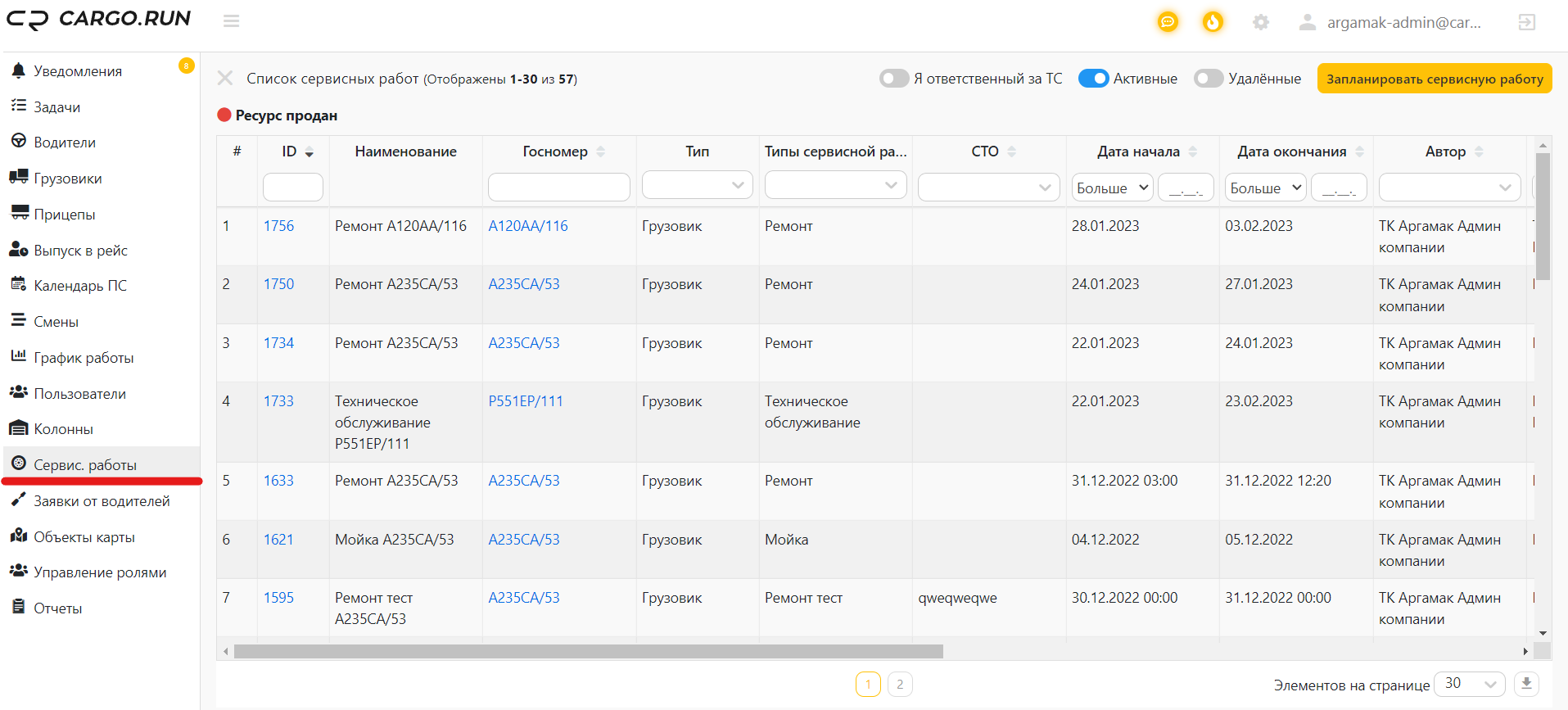Viewport: 1568px width, 710px height.
Task: Click the horizontal table scrollbar
Action: (x=588, y=652)
